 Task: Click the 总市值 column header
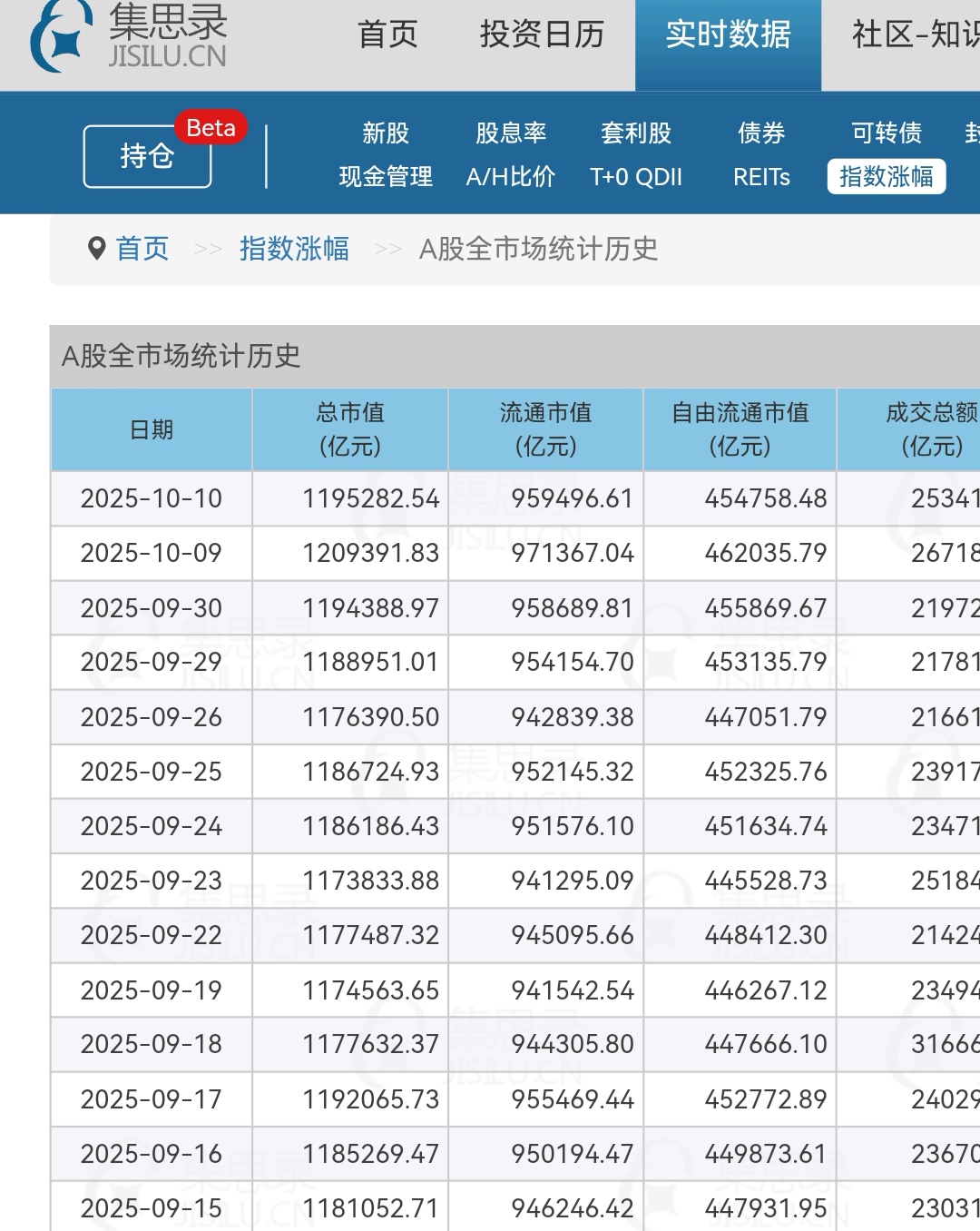point(350,429)
